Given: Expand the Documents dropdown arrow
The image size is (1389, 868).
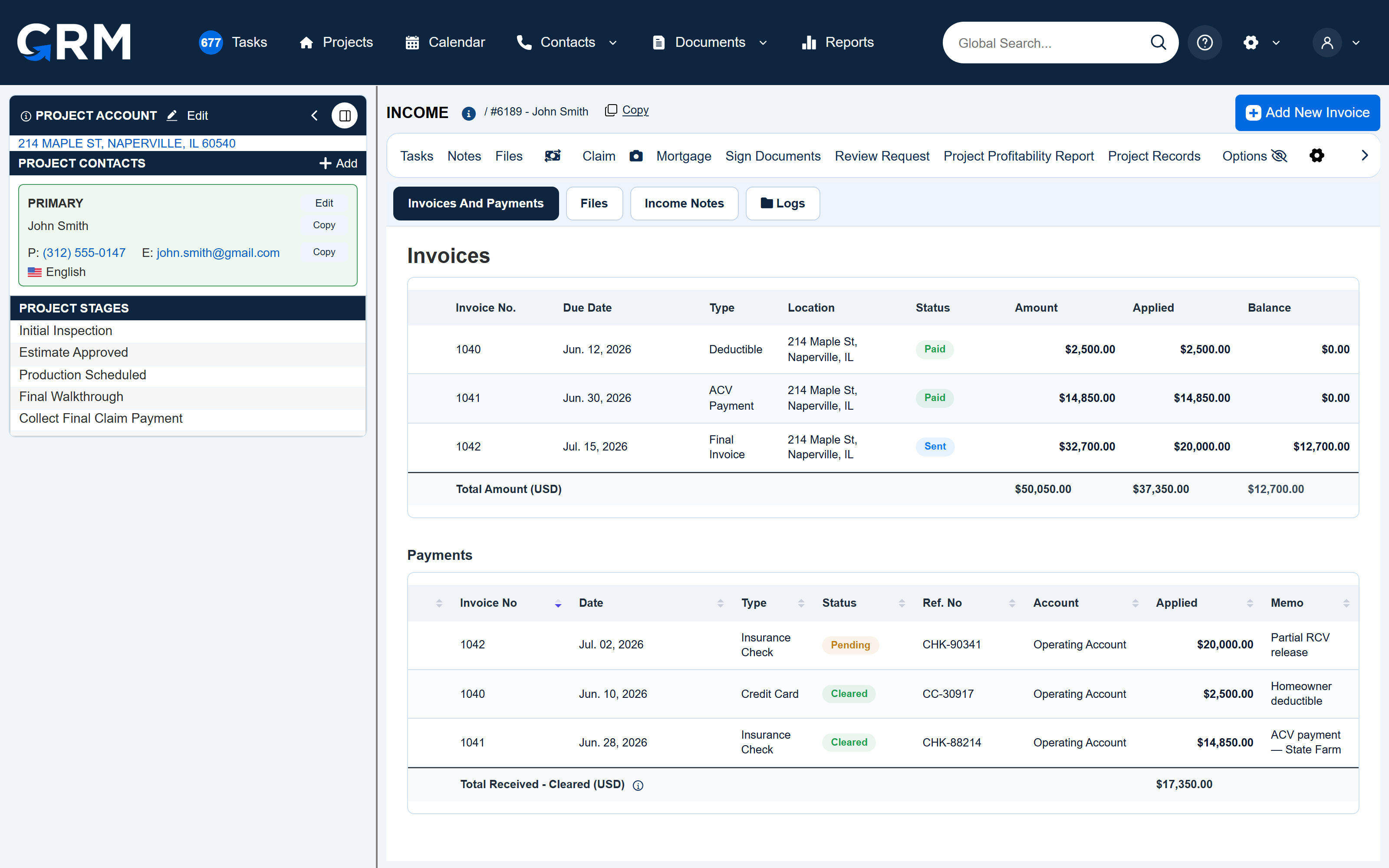Looking at the screenshot, I should pyautogui.click(x=763, y=43).
